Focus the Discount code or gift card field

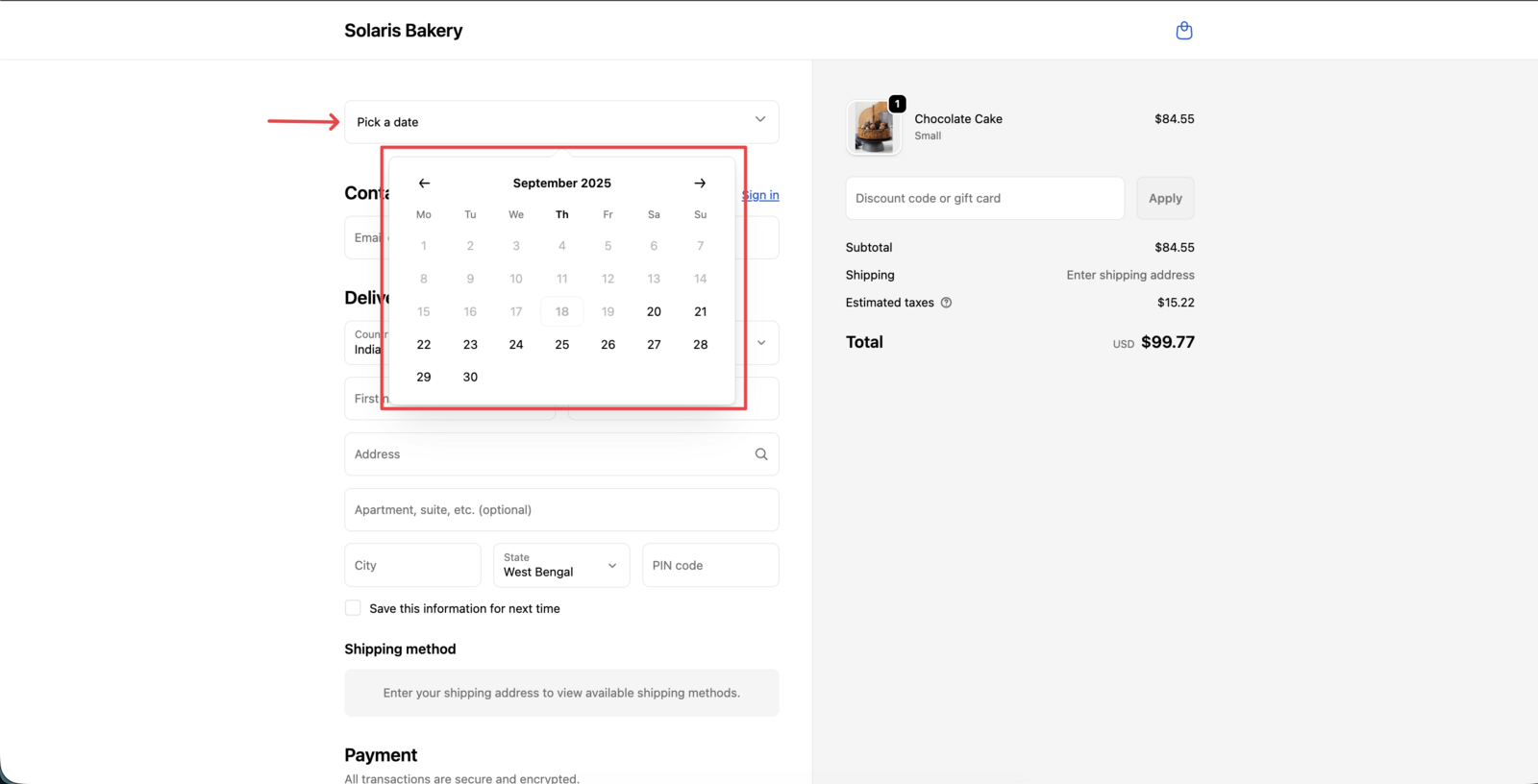[x=984, y=198]
